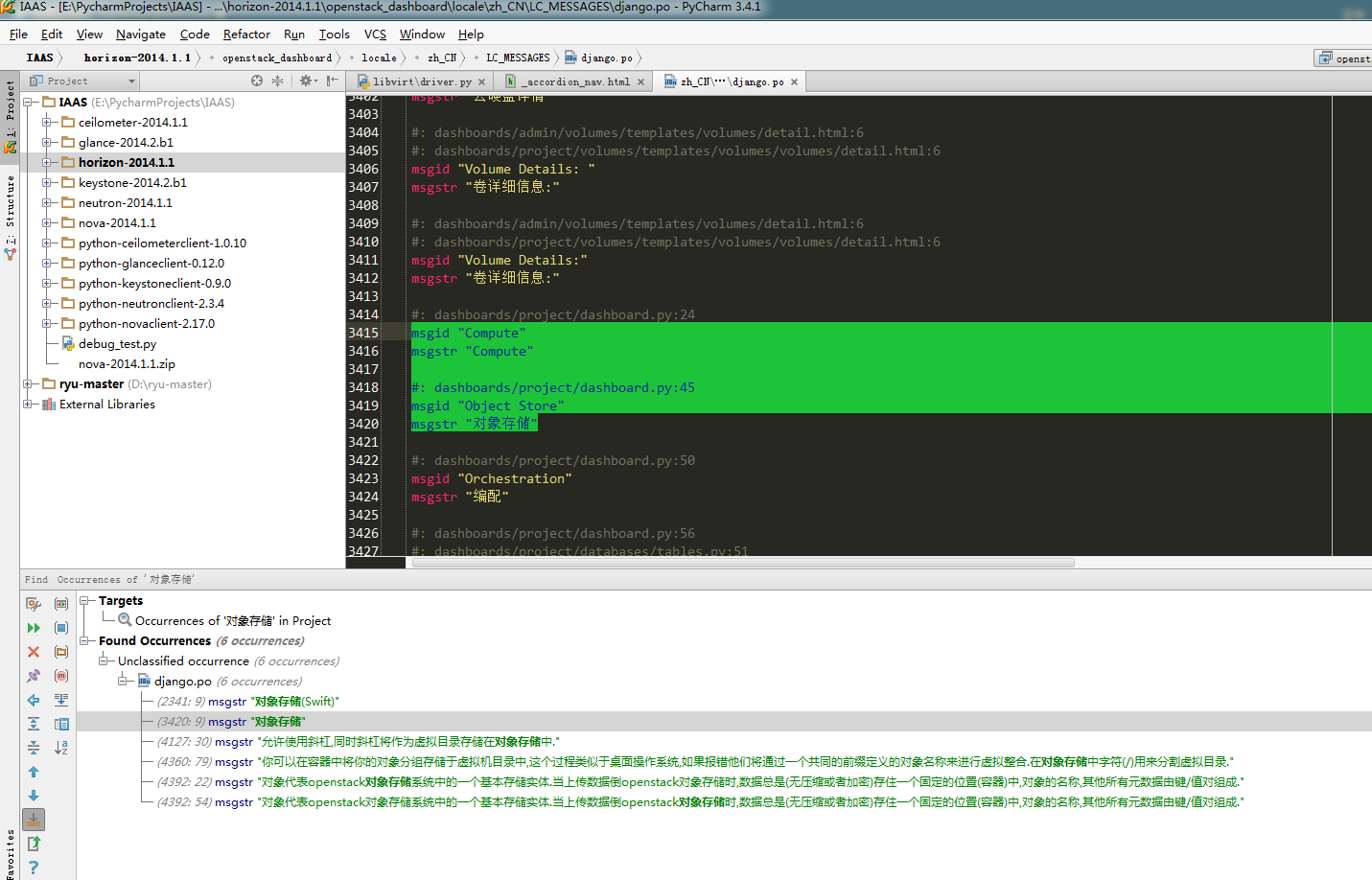Switch to _accordion_nav.html editor tab

(x=575, y=81)
